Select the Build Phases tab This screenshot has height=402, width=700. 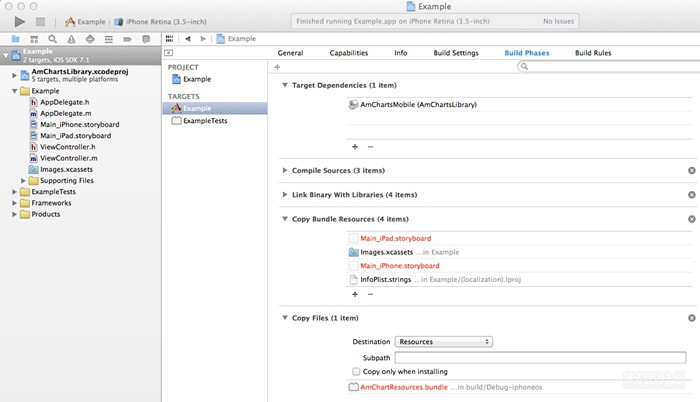point(527,53)
